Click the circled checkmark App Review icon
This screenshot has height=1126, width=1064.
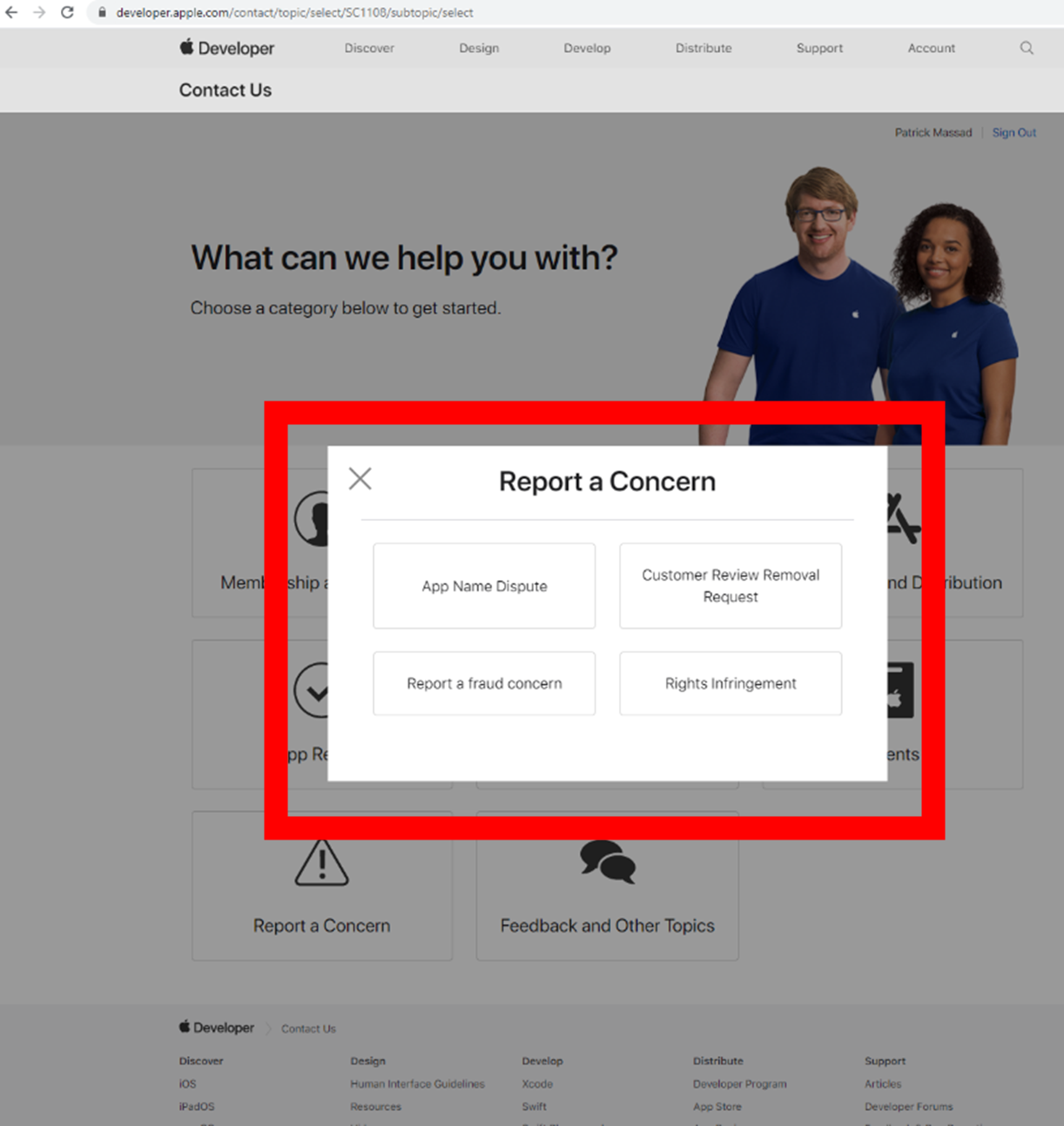[x=319, y=691]
